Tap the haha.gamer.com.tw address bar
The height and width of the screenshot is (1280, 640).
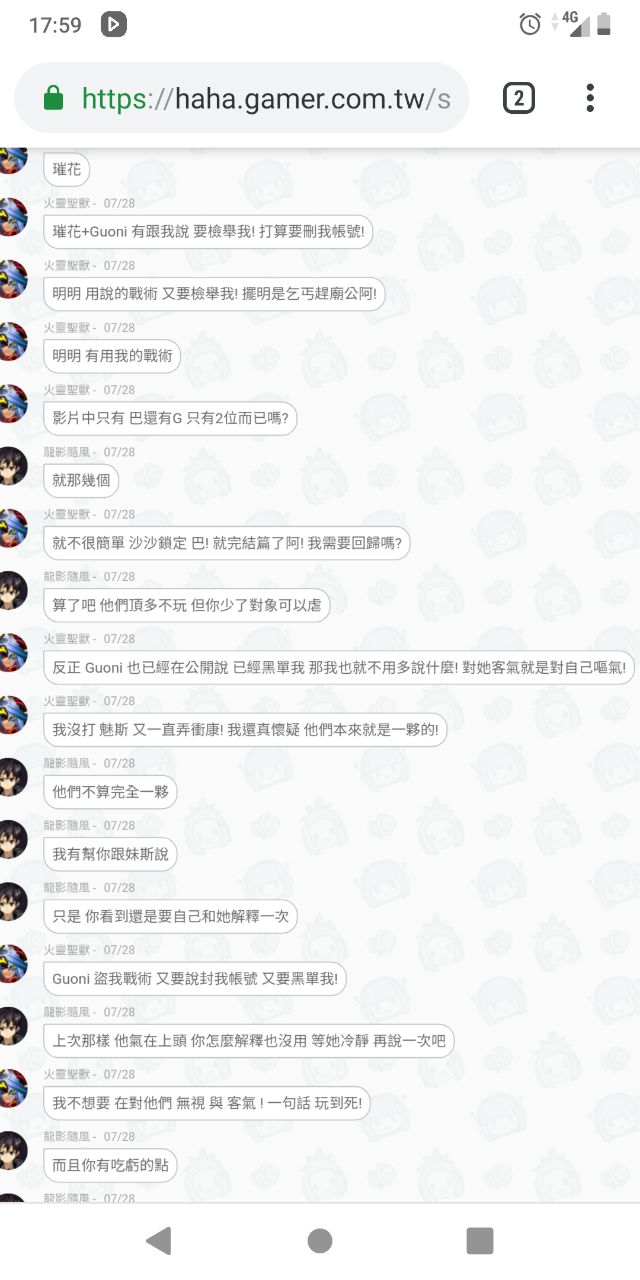point(242,98)
